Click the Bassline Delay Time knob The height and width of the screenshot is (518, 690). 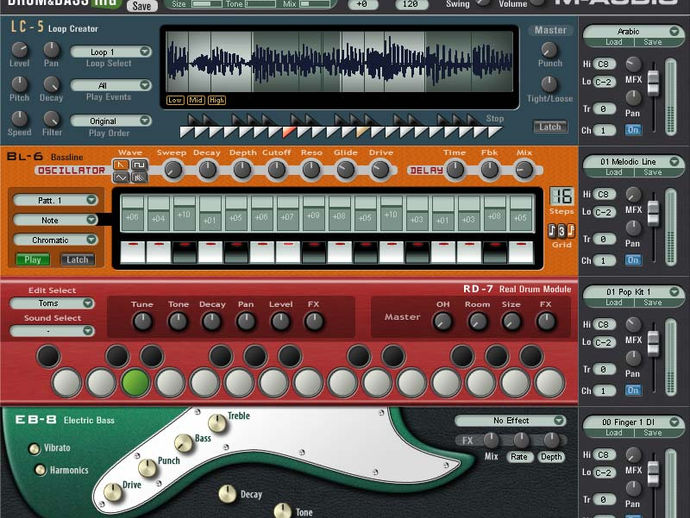point(455,169)
